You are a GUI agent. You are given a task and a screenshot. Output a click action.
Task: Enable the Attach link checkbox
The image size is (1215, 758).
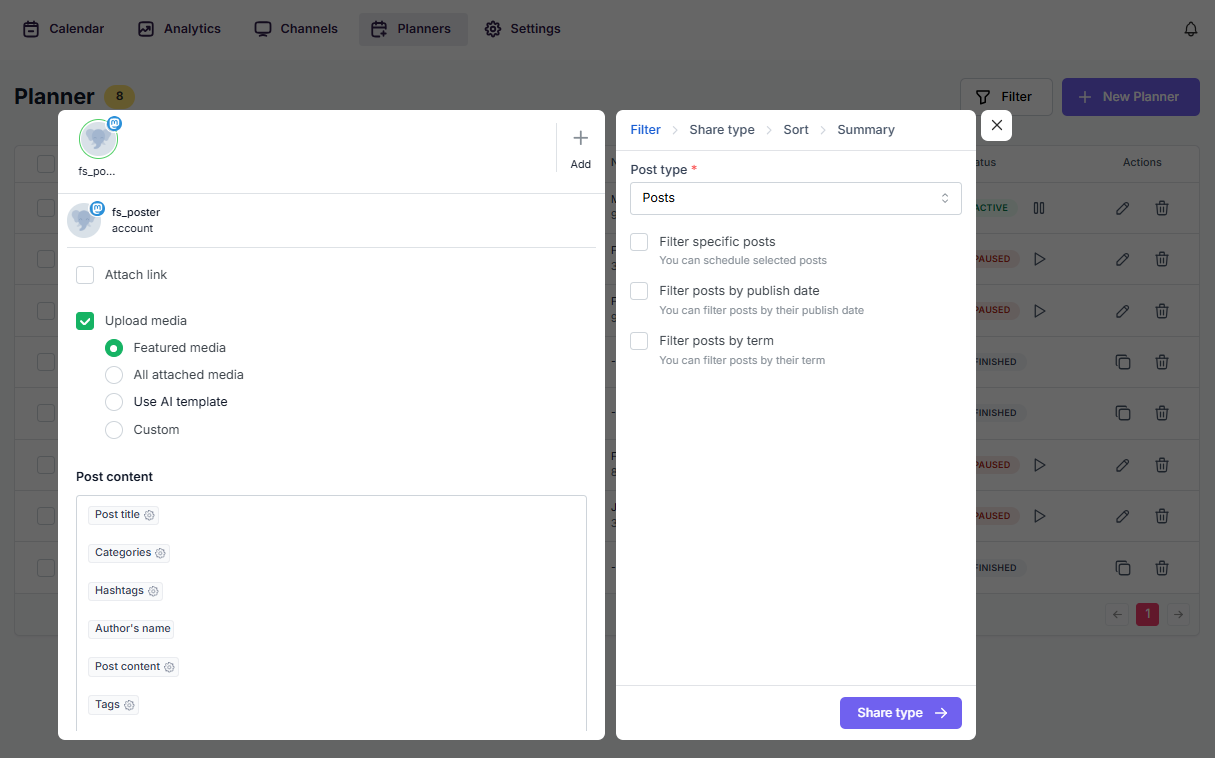[x=85, y=275]
